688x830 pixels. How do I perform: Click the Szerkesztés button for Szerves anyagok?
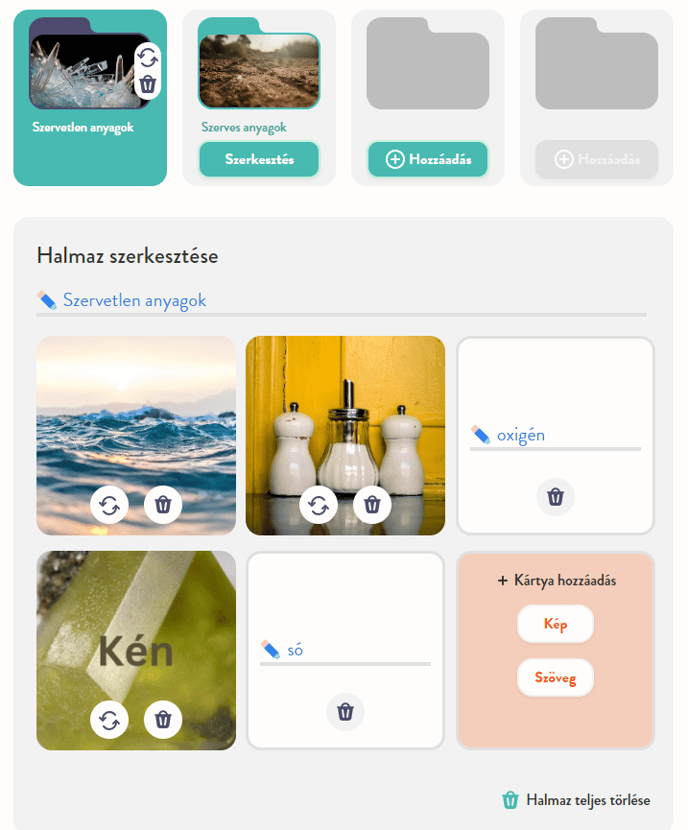(x=259, y=159)
